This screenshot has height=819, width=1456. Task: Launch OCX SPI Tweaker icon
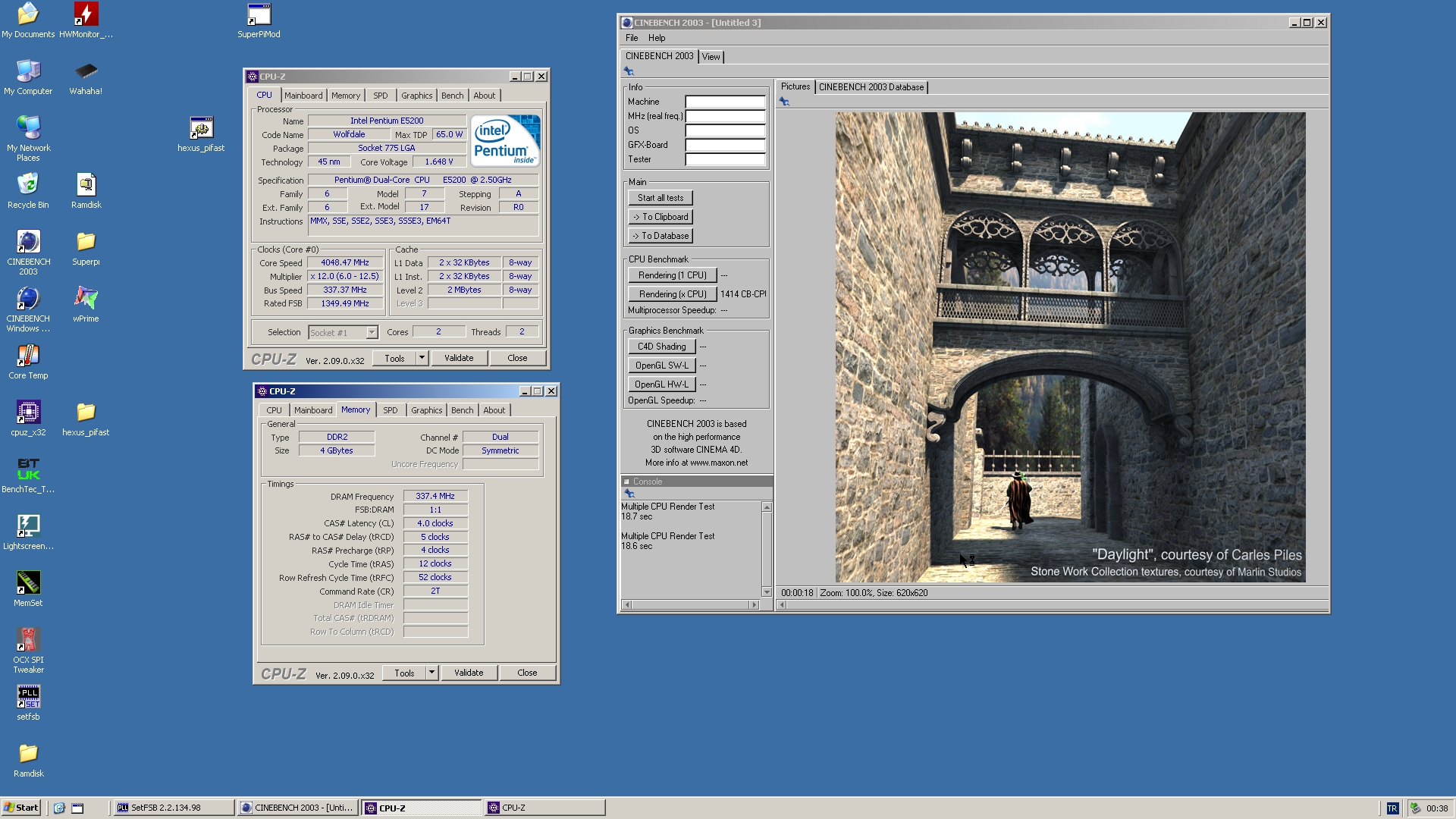click(28, 651)
